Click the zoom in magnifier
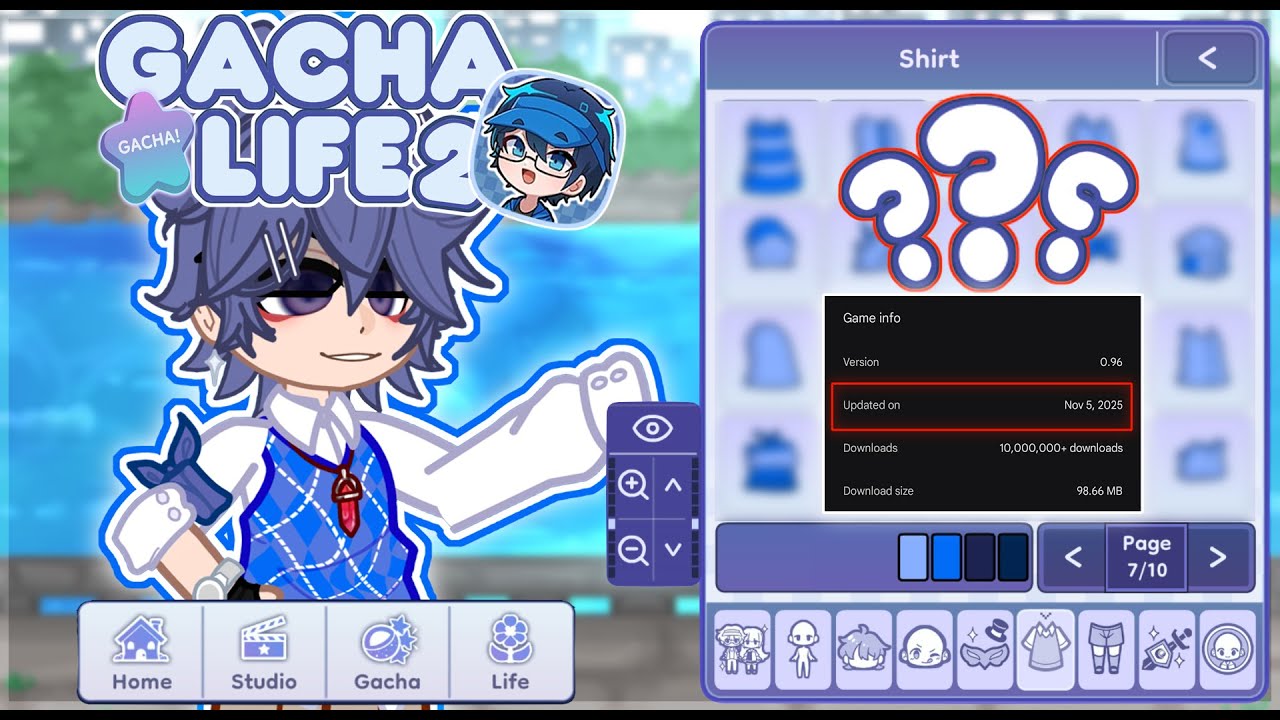The image size is (1280, 720). [632, 486]
